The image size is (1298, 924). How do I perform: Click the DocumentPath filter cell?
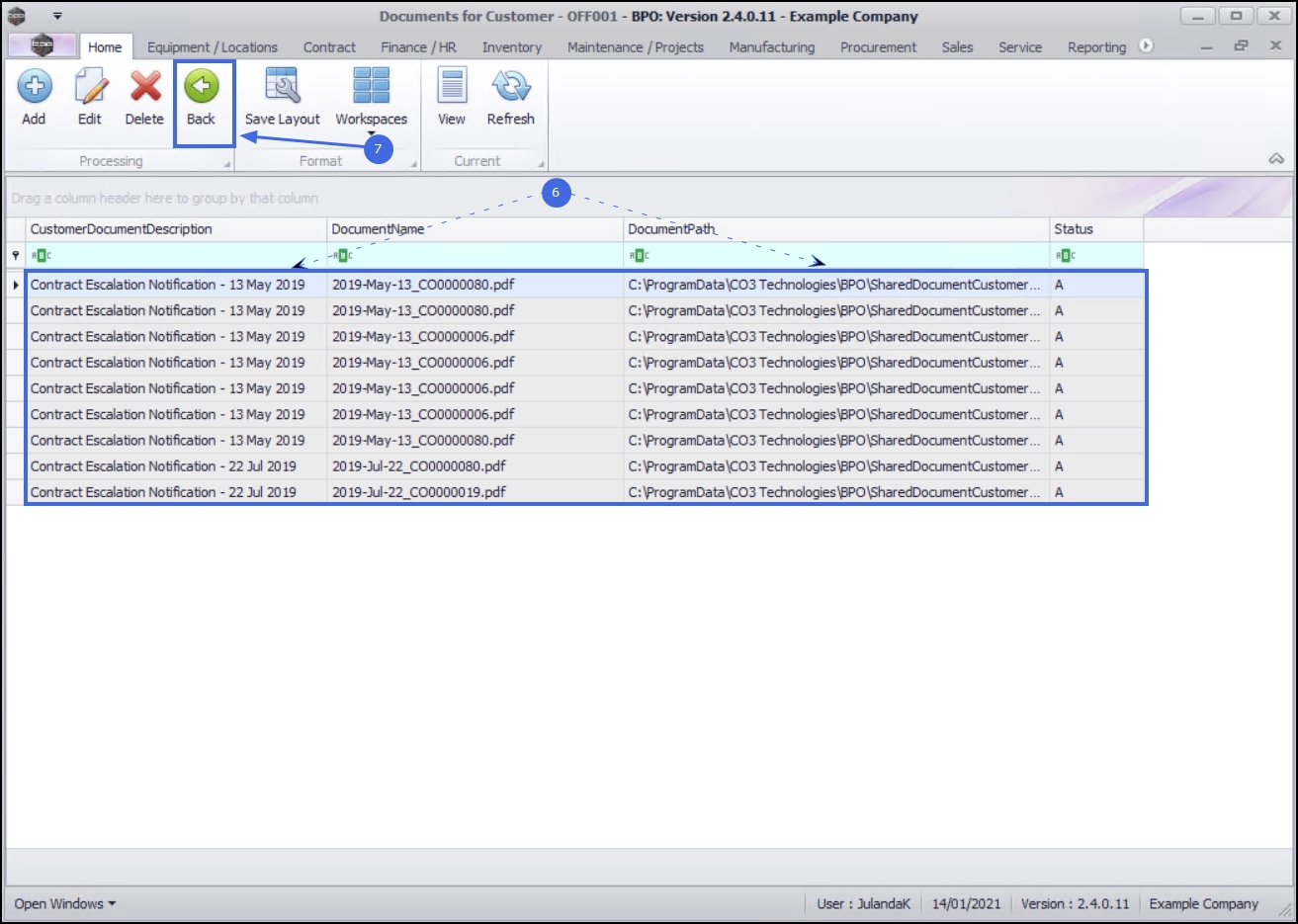point(836,256)
